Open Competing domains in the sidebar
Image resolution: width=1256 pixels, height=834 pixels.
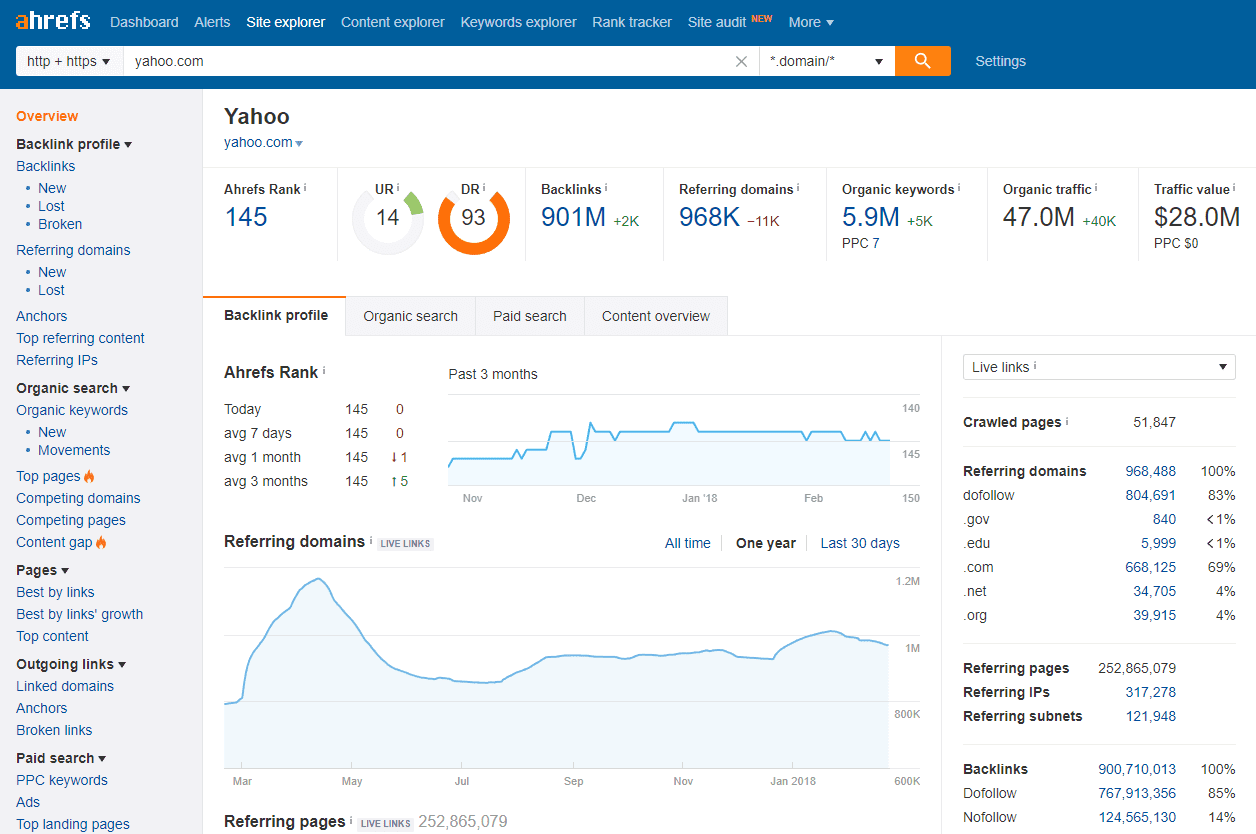(78, 498)
